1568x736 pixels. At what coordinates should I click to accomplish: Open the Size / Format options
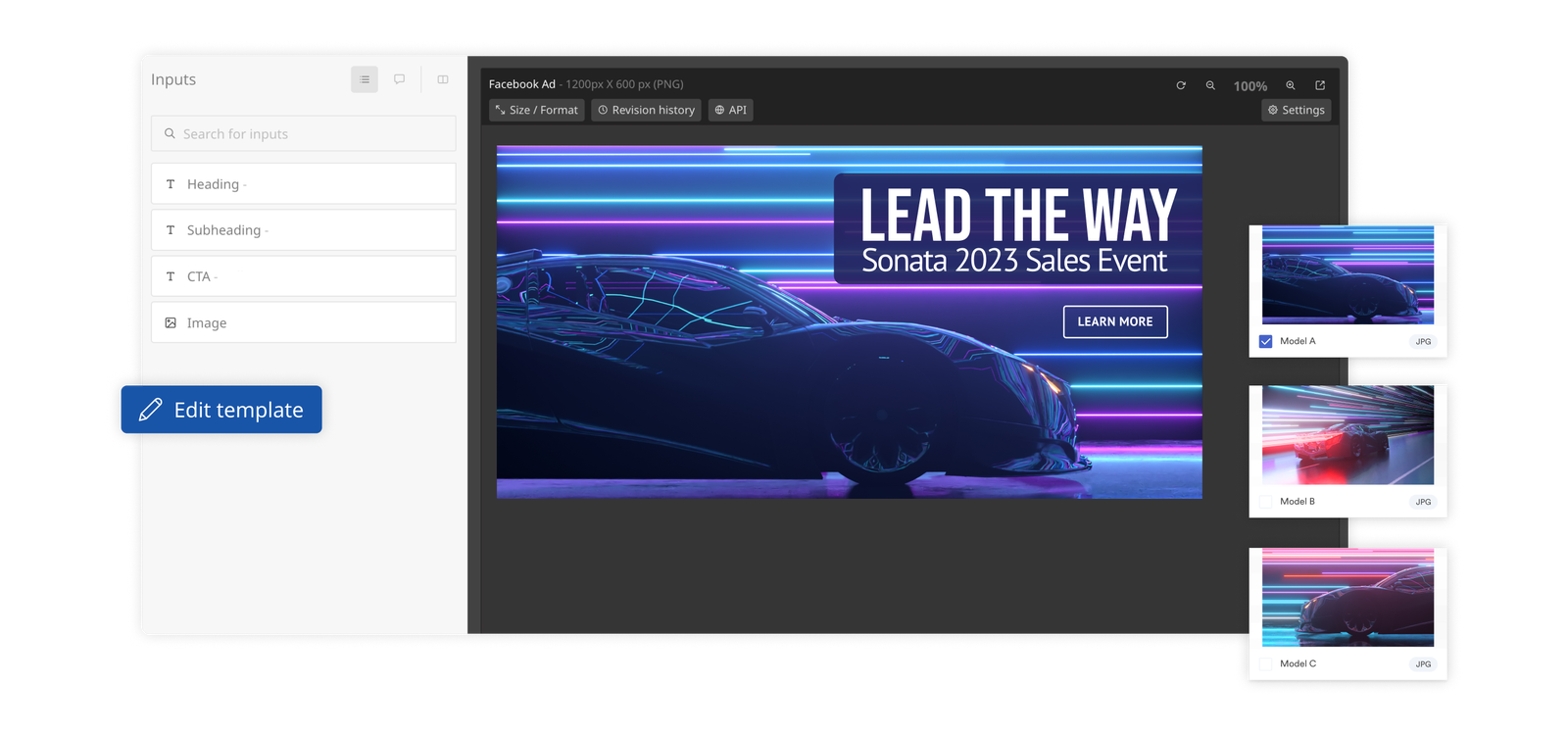(x=537, y=110)
